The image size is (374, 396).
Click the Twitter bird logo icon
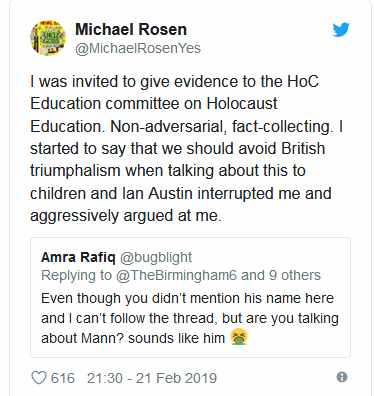[x=340, y=30]
